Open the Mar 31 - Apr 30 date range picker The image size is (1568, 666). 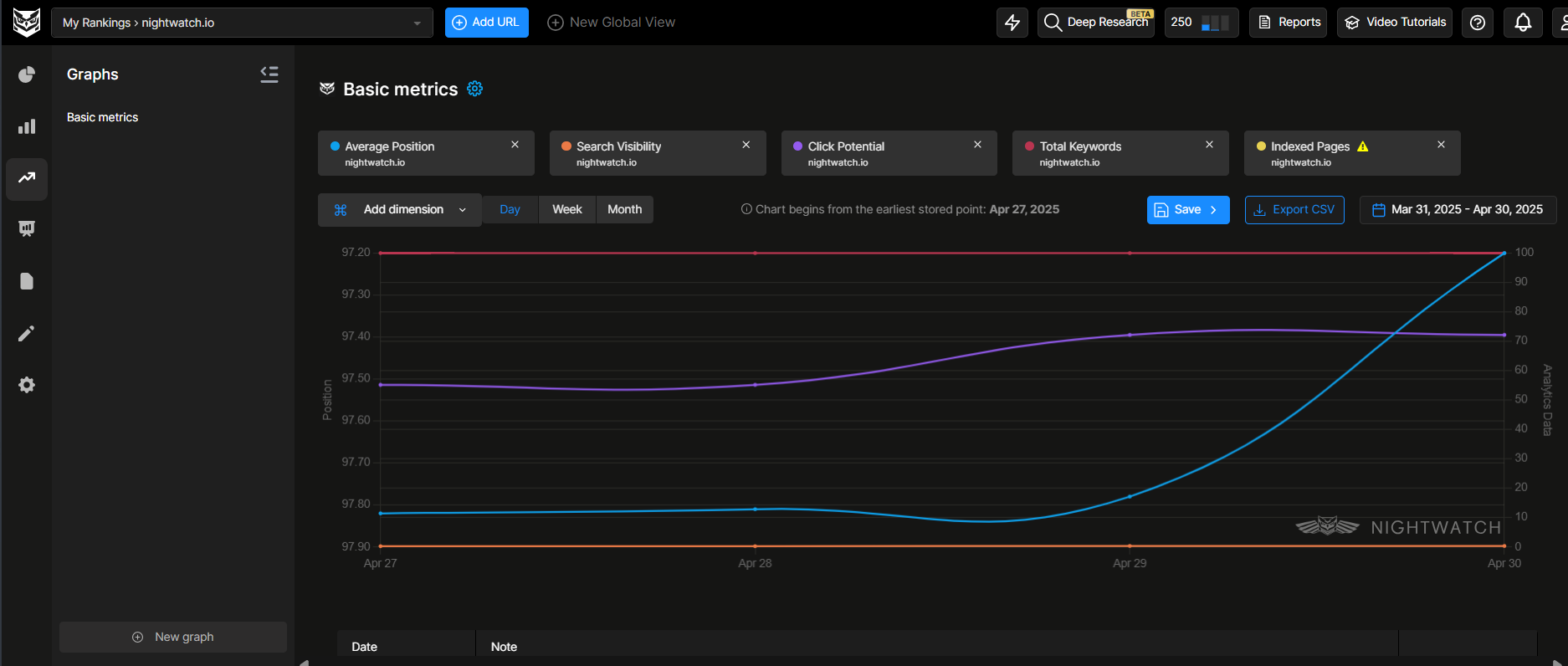tap(1458, 210)
